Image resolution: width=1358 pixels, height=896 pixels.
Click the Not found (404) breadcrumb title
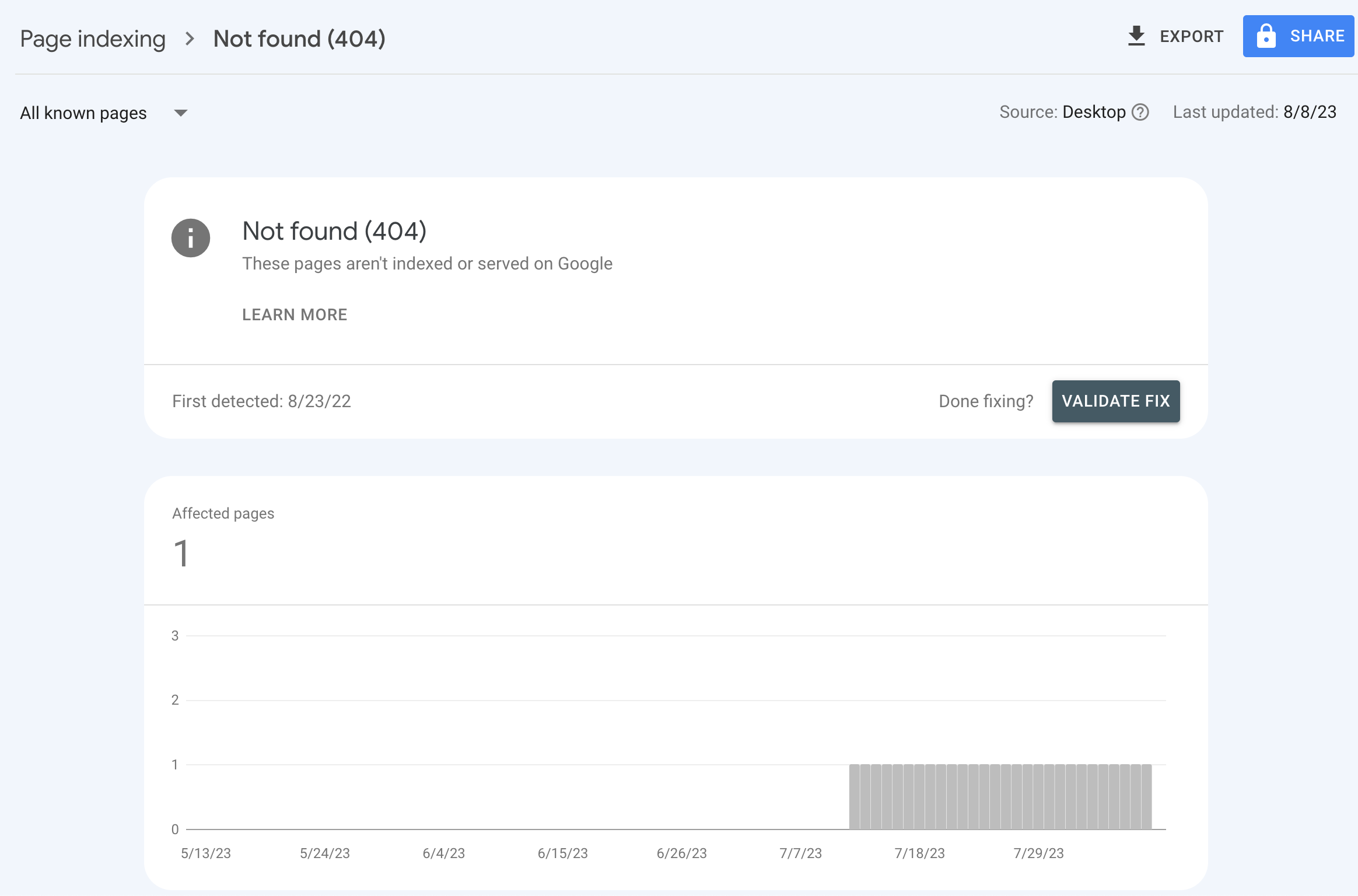point(299,39)
